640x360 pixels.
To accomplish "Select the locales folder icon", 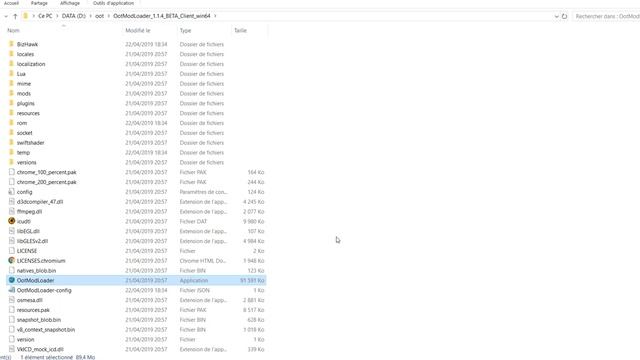I will tap(11, 54).
